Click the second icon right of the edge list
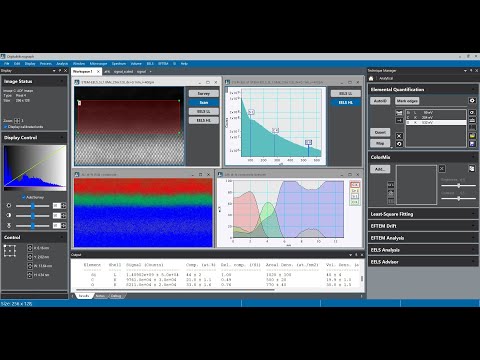480x360 pixels. 472,120
